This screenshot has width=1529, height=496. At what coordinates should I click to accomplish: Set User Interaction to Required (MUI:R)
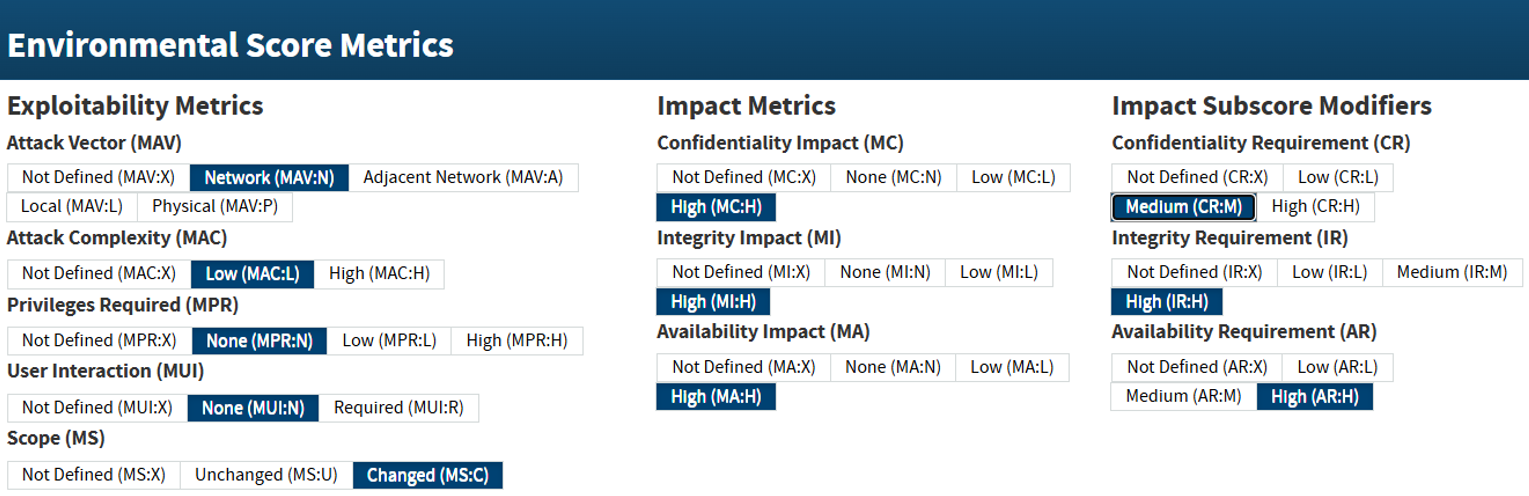pyautogui.click(x=398, y=408)
